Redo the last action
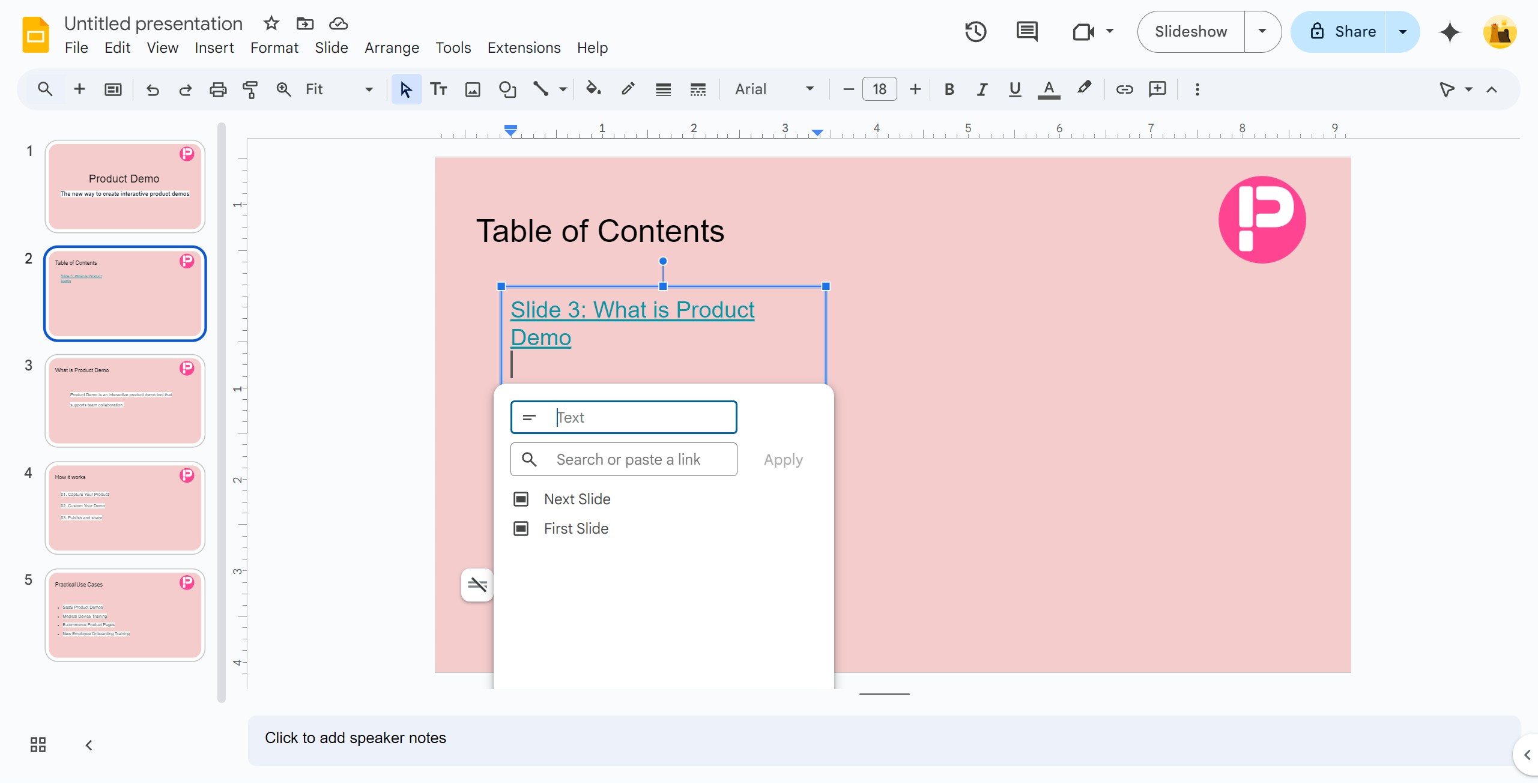Screen dimensions: 1538x784 tap(185, 89)
